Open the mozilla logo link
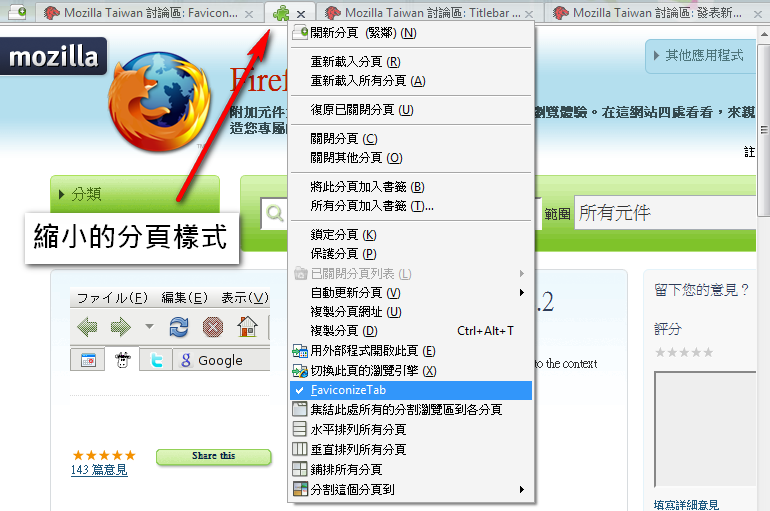The height and width of the screenshot is (511, 770). tap(53, 56)
